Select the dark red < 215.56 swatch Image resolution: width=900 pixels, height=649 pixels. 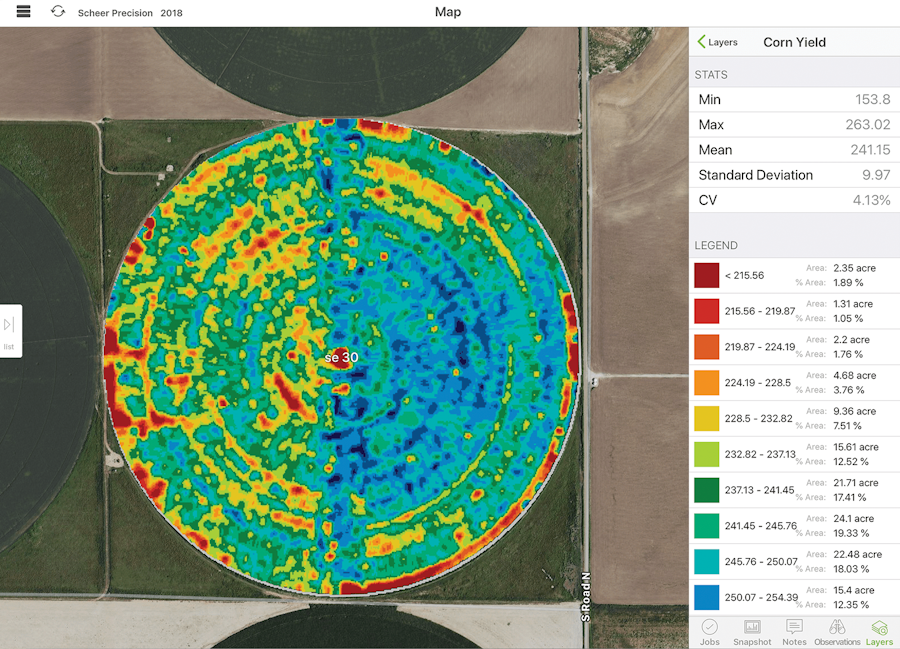click(706, 275)
